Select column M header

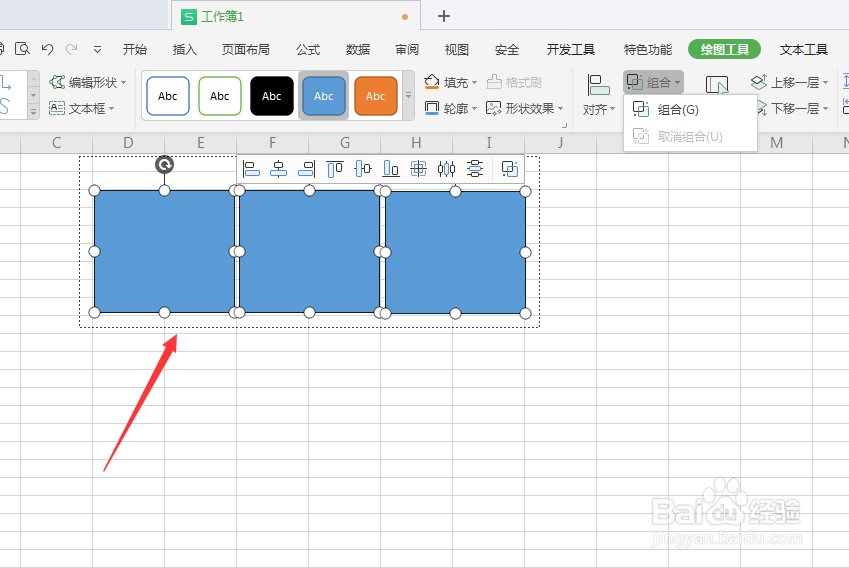point(776,143)
